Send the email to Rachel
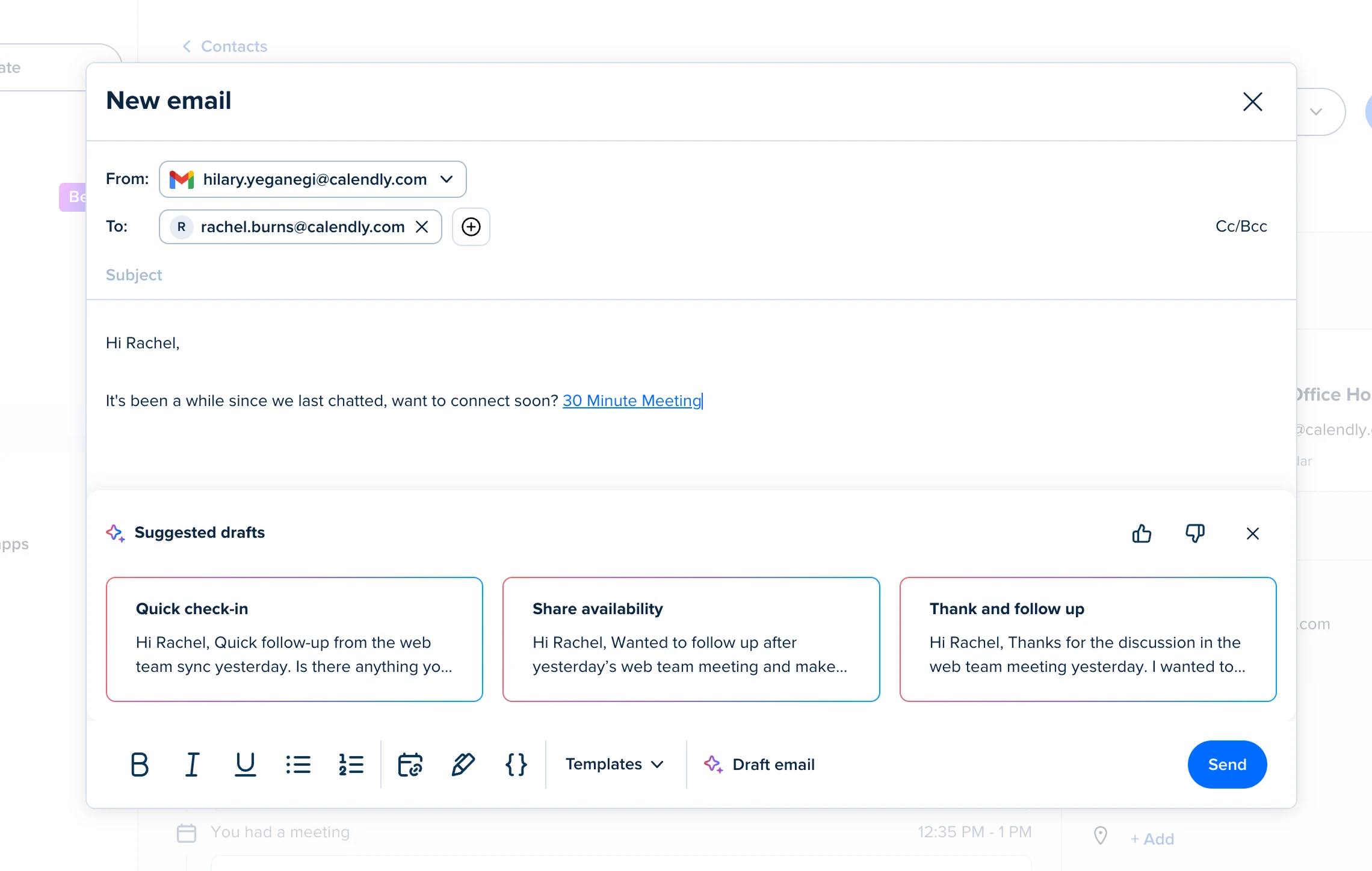Screen dimensions: 1372x871 1226,764
